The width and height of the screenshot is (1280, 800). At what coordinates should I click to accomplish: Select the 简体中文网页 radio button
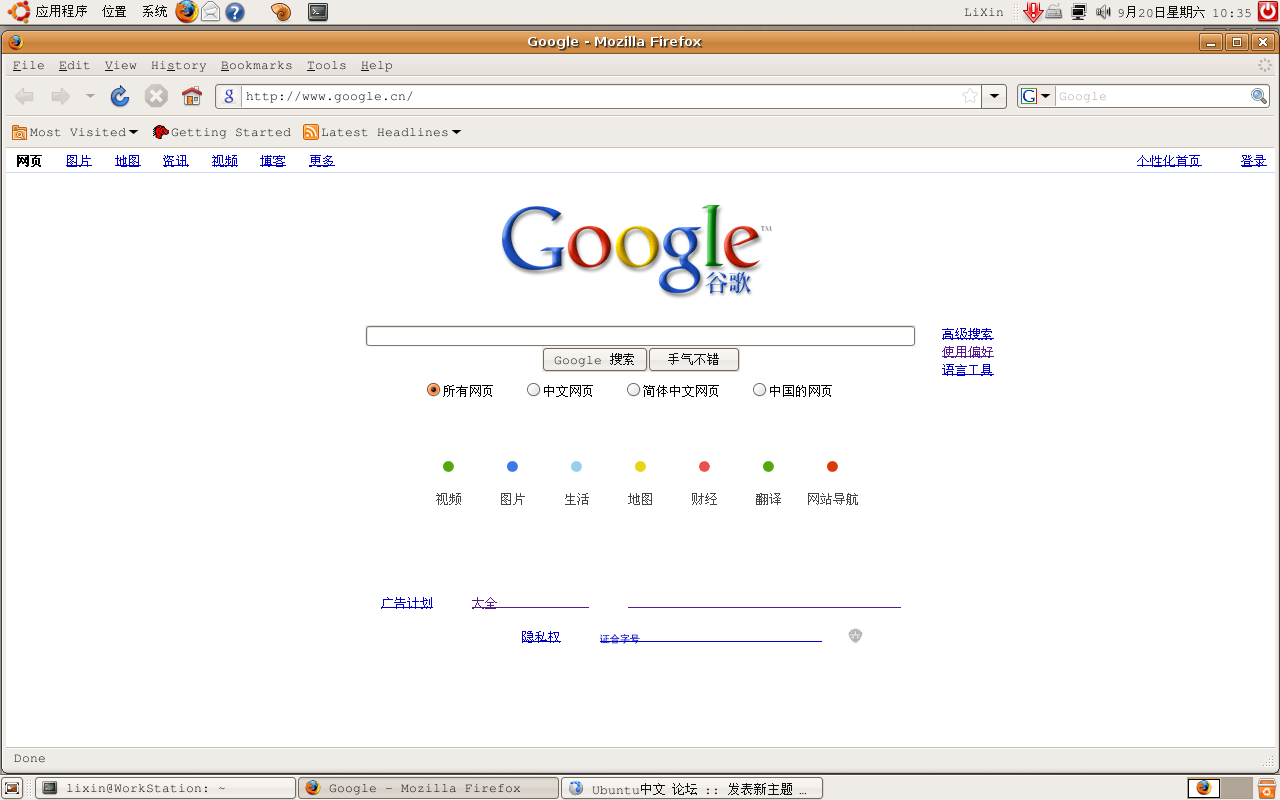634,390
